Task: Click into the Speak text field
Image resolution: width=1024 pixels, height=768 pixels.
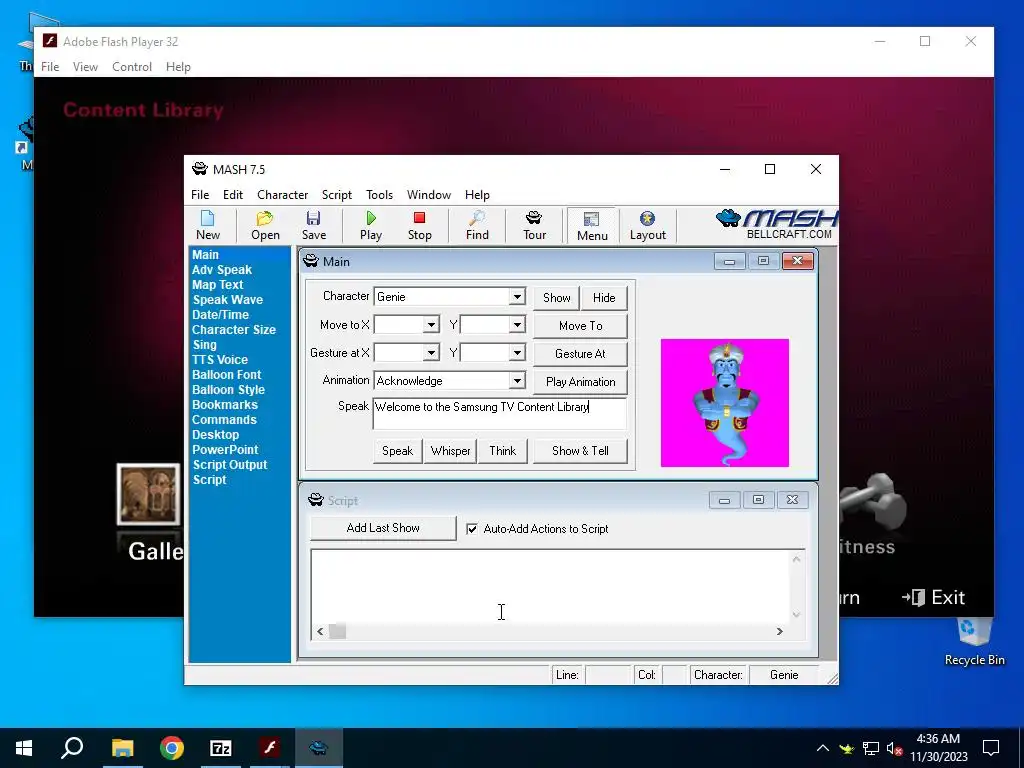Action: click(x=500, y=413)
